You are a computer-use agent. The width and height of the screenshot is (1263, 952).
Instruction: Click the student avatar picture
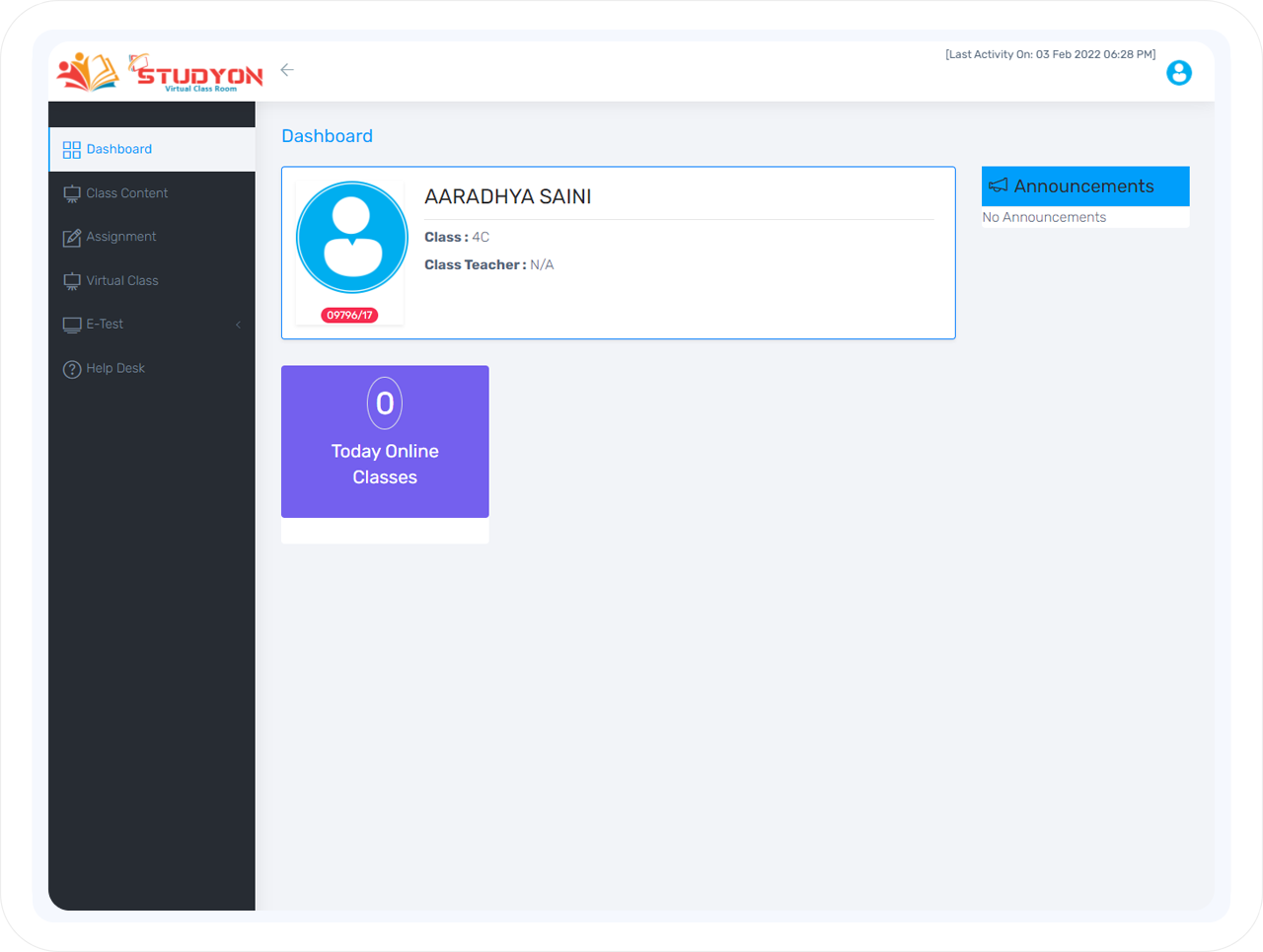pyautogui.click(x=352, y=238)
